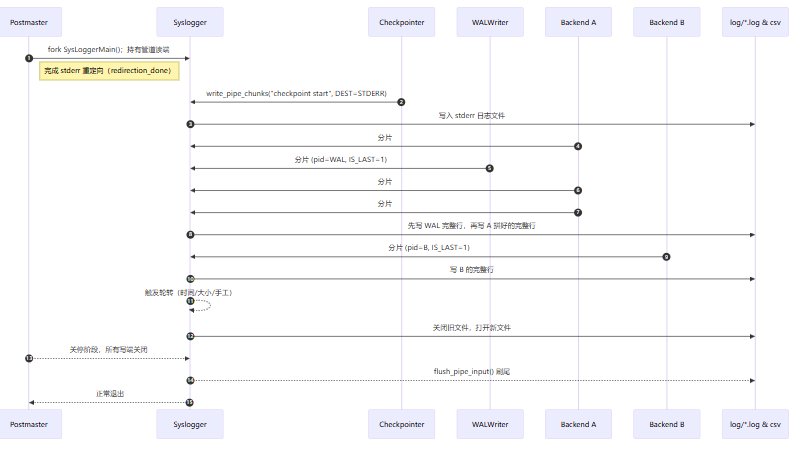Click sequence marker 9 on Backend B lifeline
The height and width of the screenshot is (460, 798).
667,257
